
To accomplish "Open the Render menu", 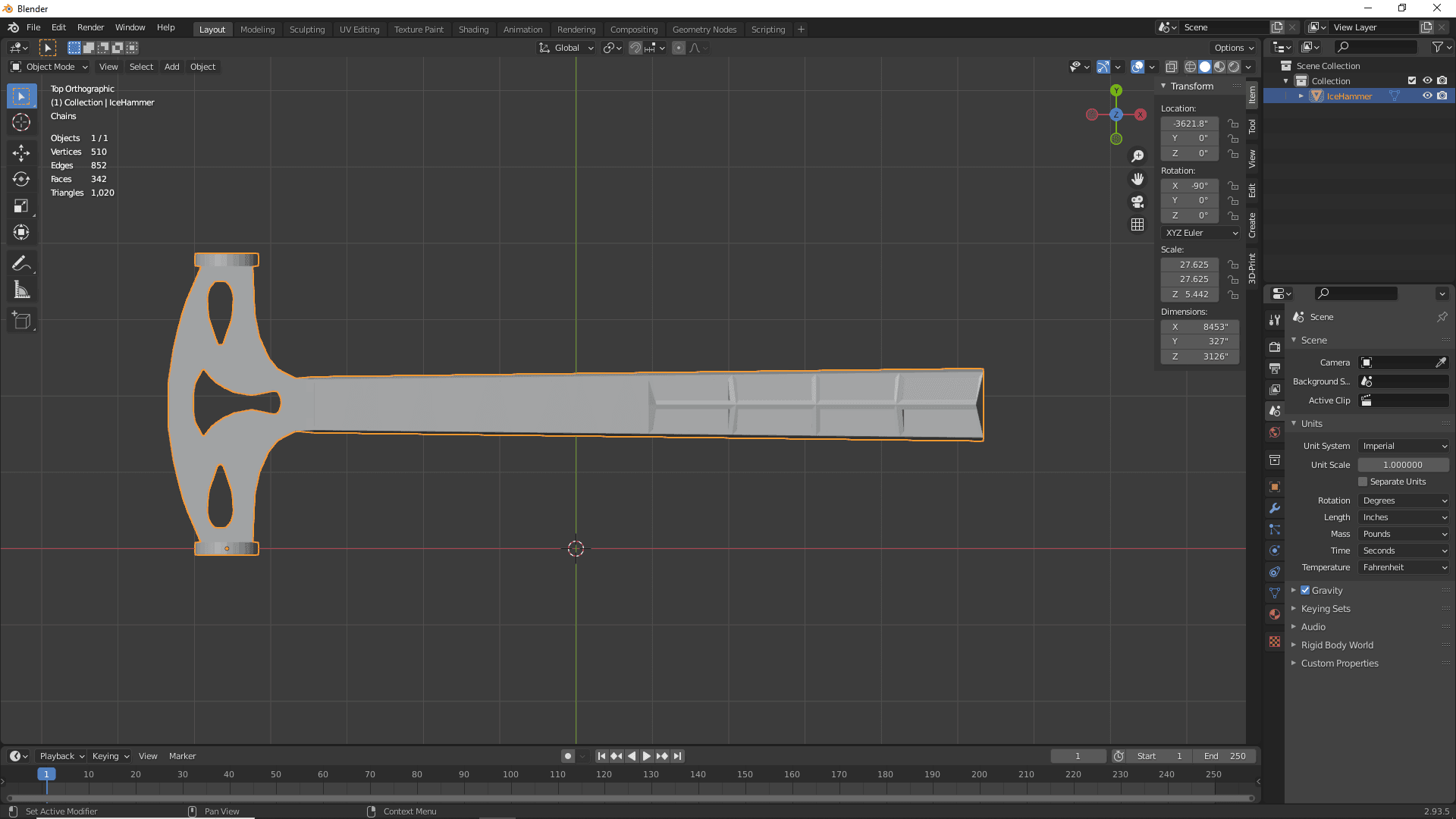I will pyautogui.click(x=90, y=27).
